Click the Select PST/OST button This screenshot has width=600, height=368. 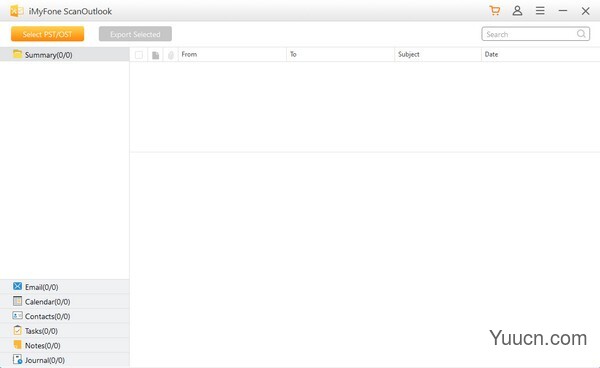[47, 34]
